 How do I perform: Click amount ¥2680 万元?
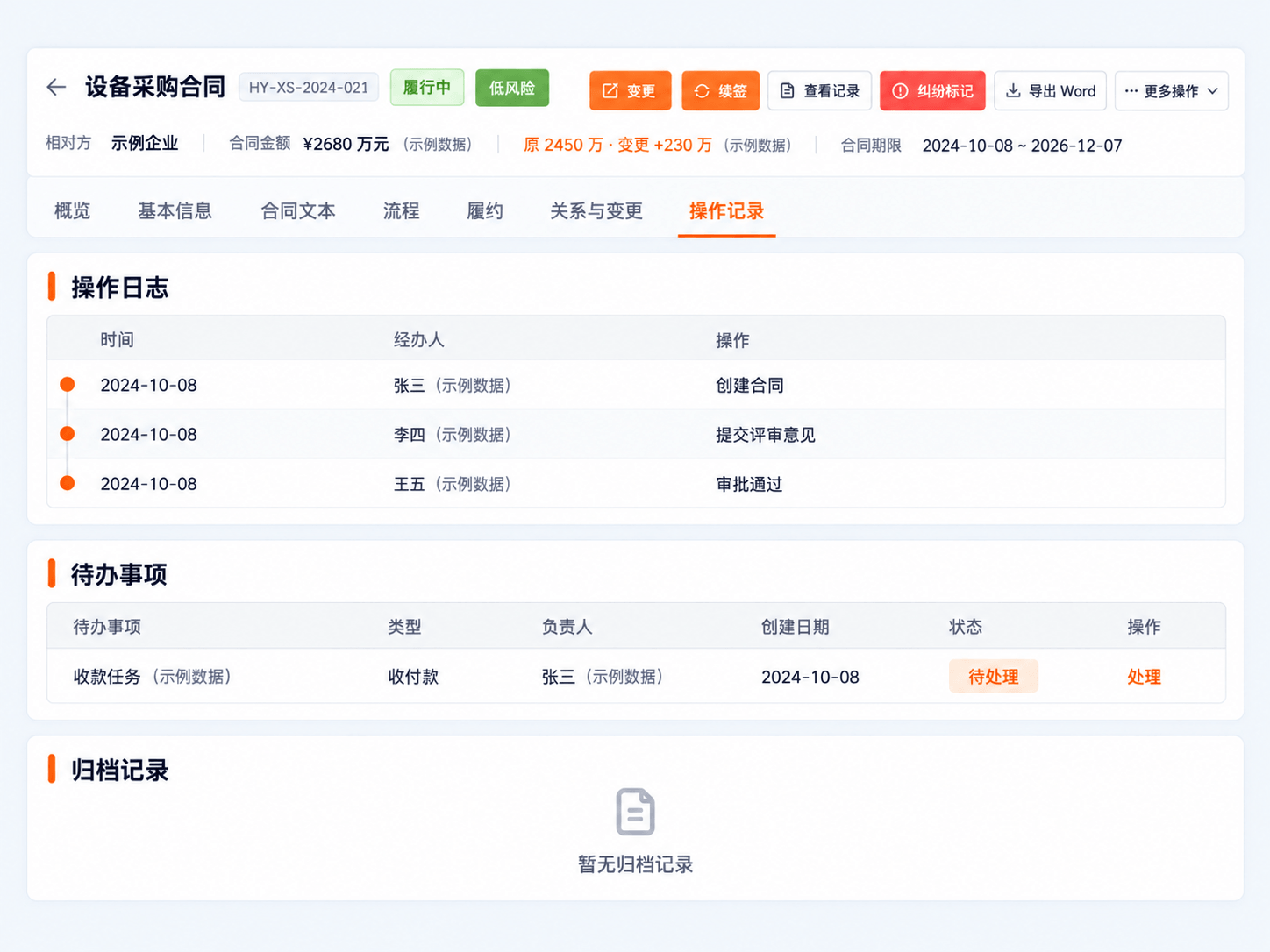pos(346,145)
